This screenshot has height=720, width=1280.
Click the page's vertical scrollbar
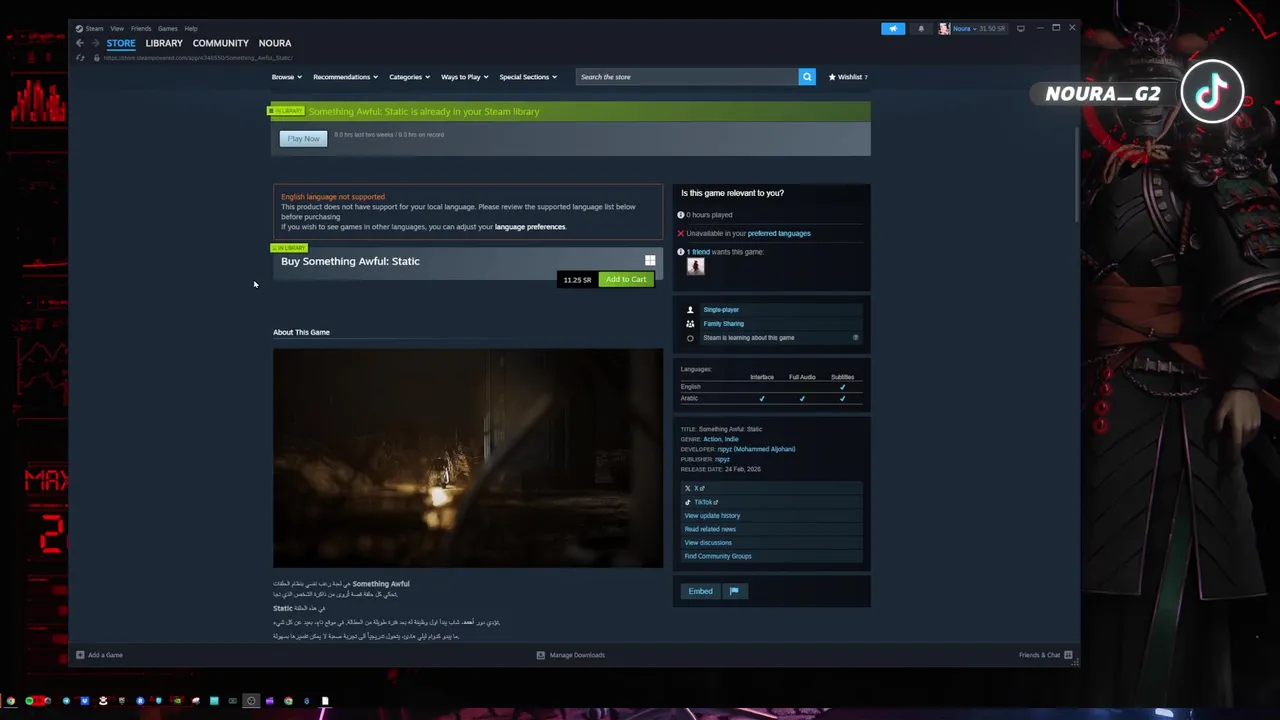point(1077,175)
